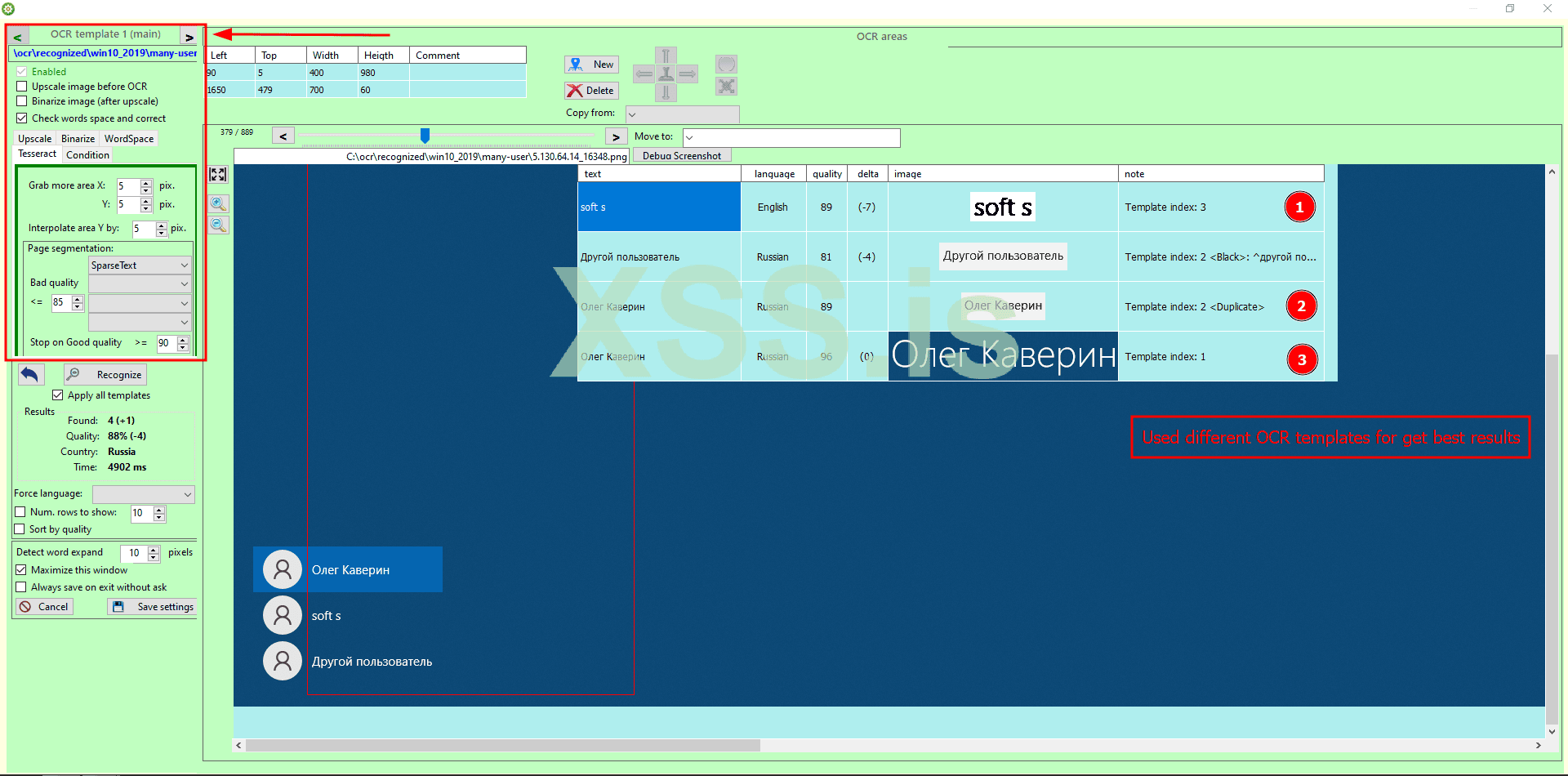The height and width of the screenshot is (776, 1568).
Task: Enable Upscale image before OCR
Action: [21, 86]
